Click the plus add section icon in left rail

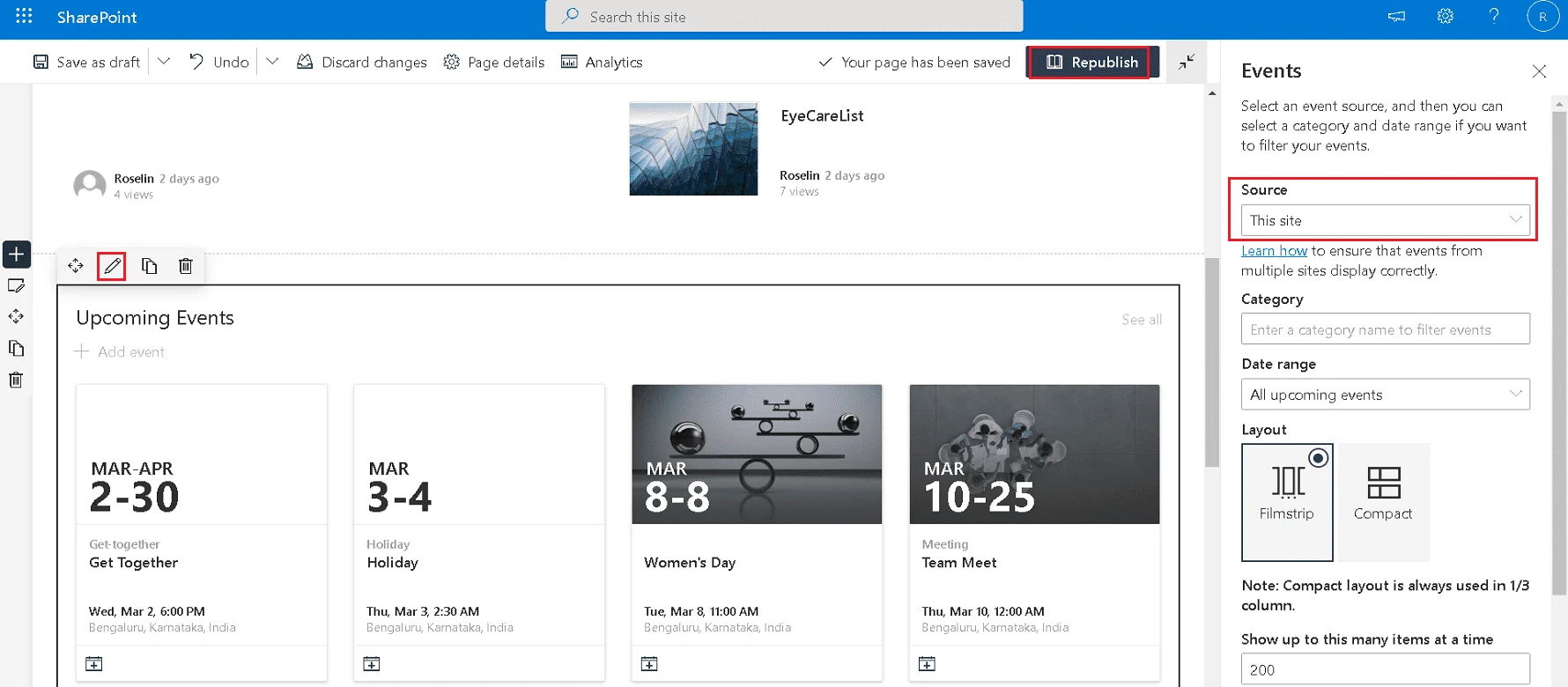pyautogui.click(x=17, y=255)
